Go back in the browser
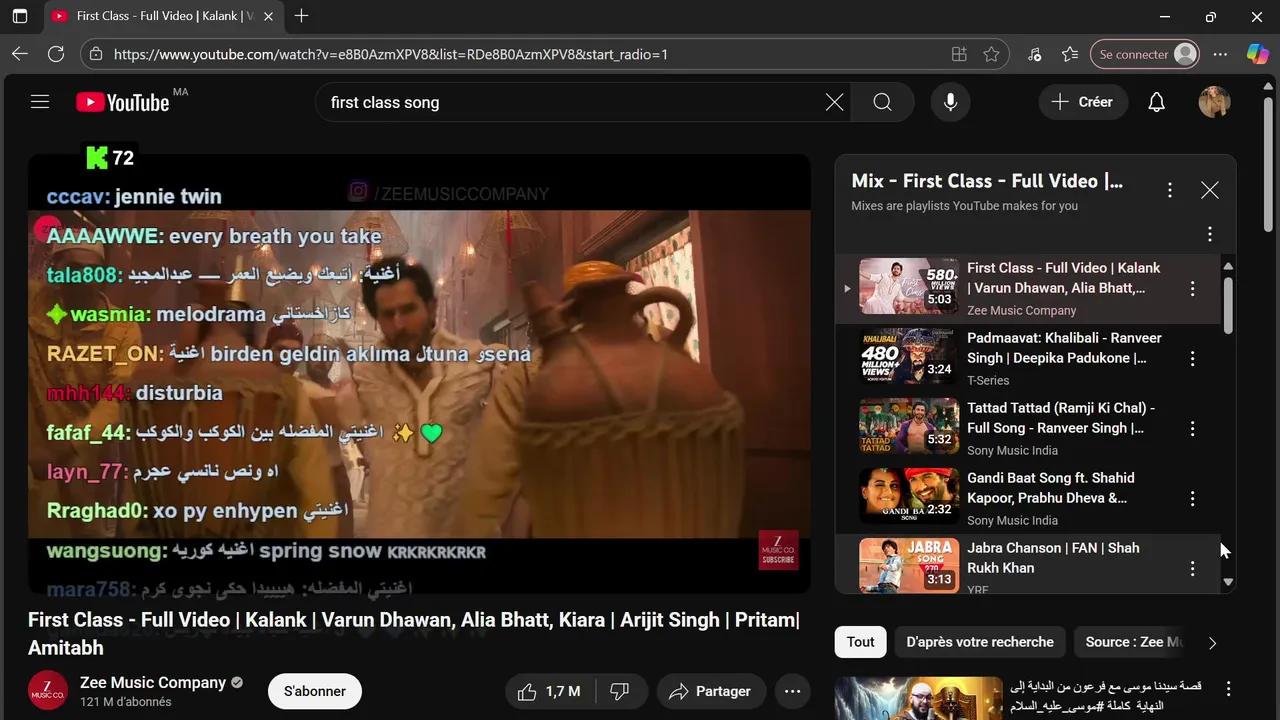The image size is (1280, 720). click(x=20, y=54)
